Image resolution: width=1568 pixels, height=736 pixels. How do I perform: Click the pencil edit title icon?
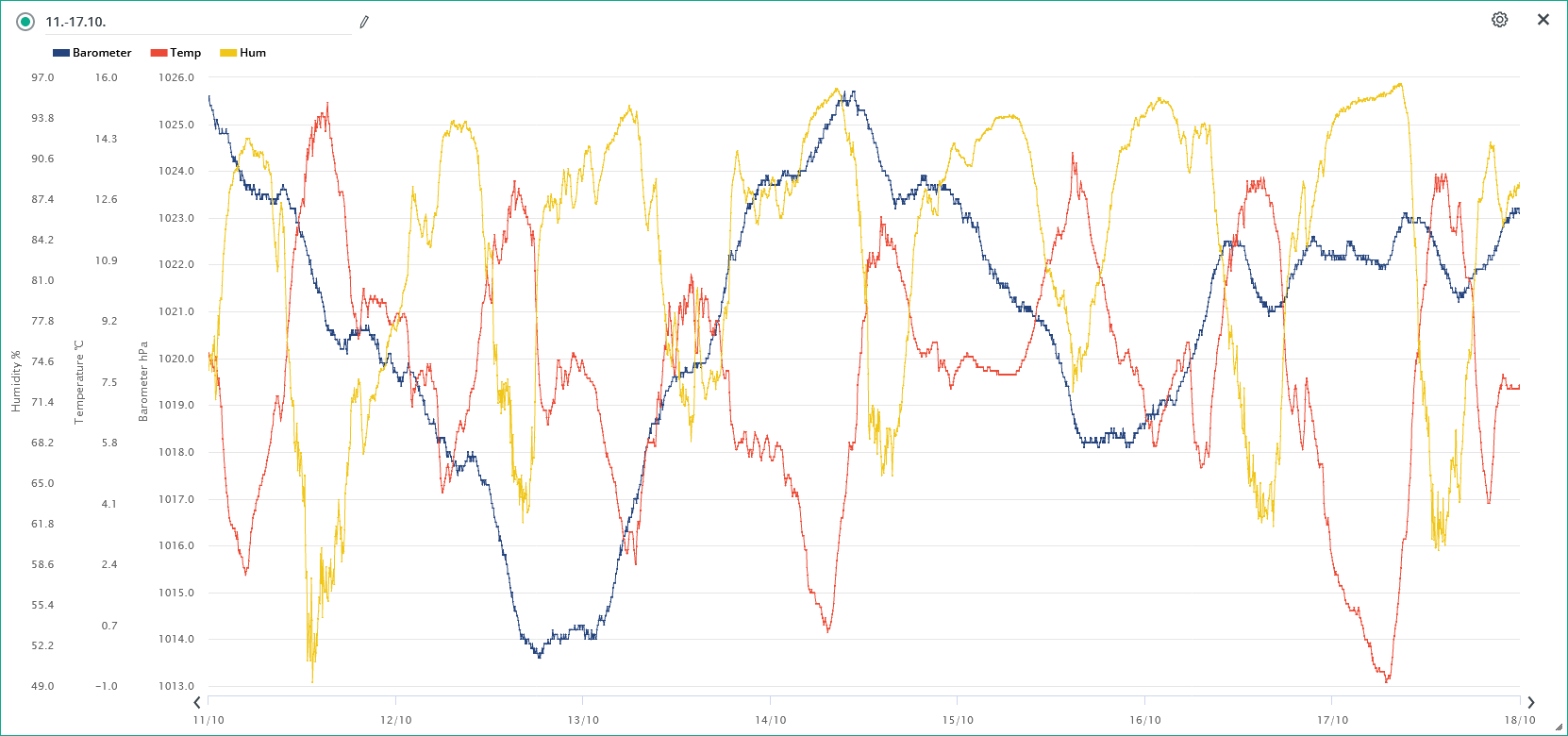364,22
